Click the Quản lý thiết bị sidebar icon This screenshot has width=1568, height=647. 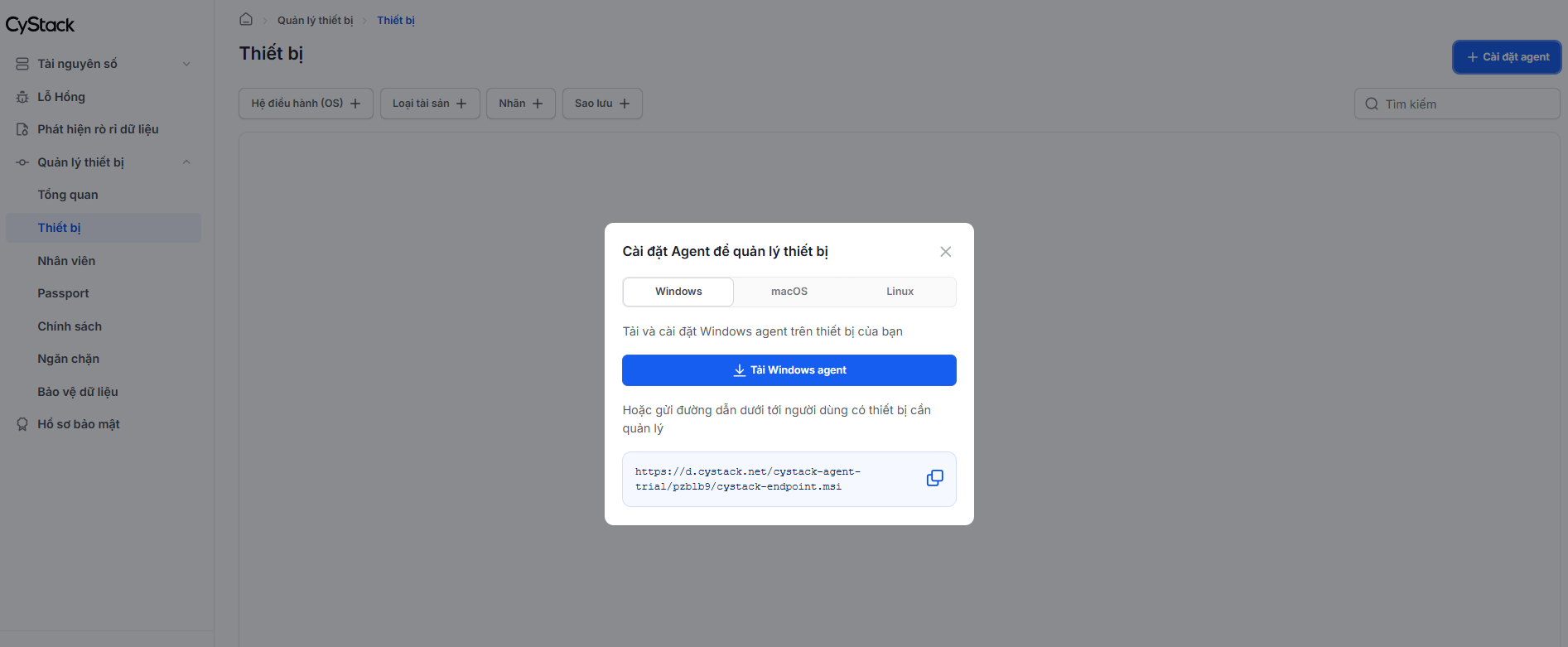[22, 162]
